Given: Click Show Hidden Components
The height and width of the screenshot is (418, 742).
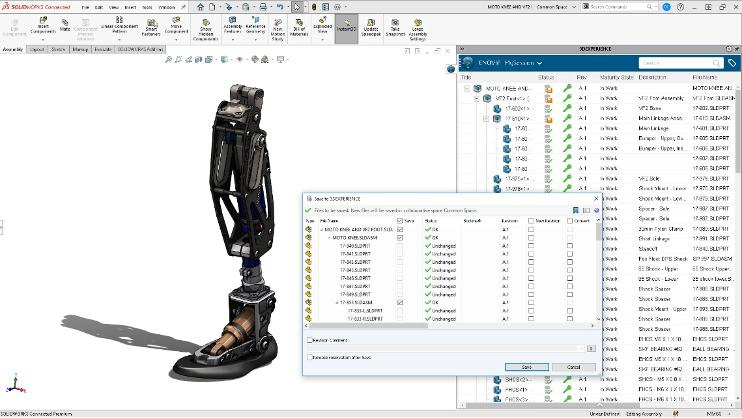Looking at the screenshot, I should coord(205,30).
